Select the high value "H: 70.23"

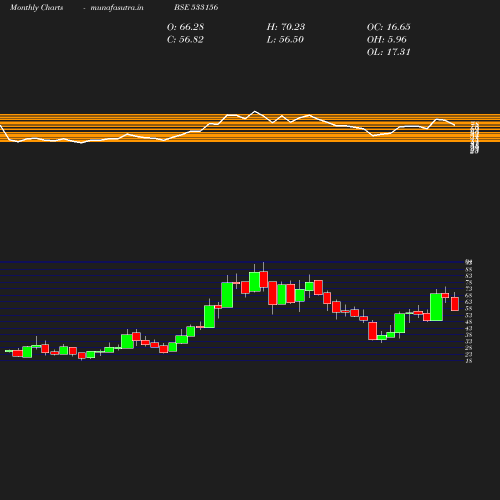286,27
